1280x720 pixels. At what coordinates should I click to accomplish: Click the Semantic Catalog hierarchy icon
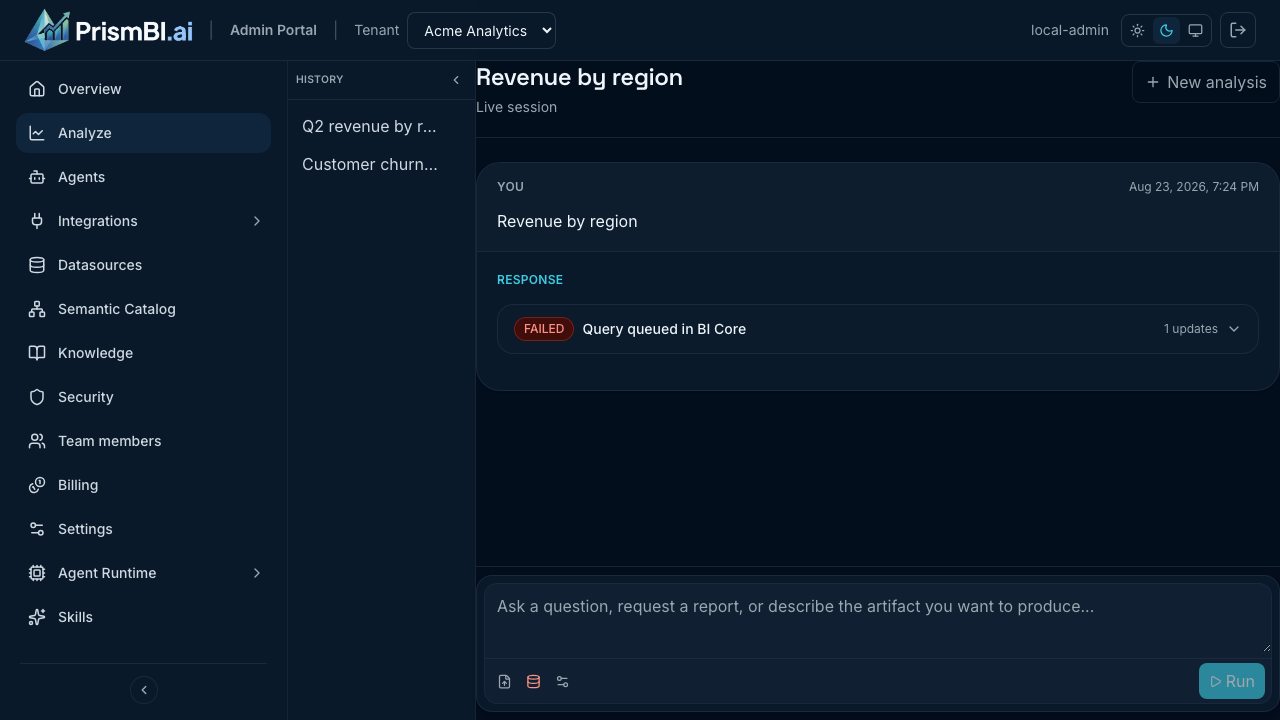(x=37, y=309)
